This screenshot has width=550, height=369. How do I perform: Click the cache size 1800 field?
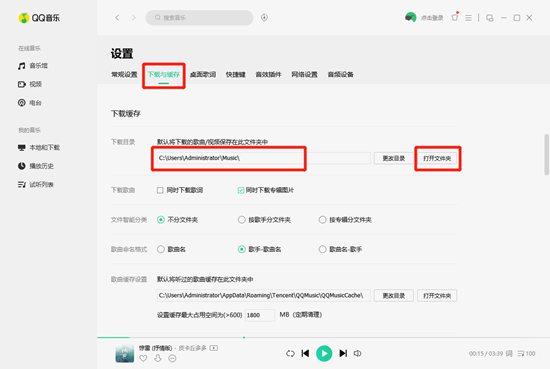pyautogui.click(x=260, y=315)
